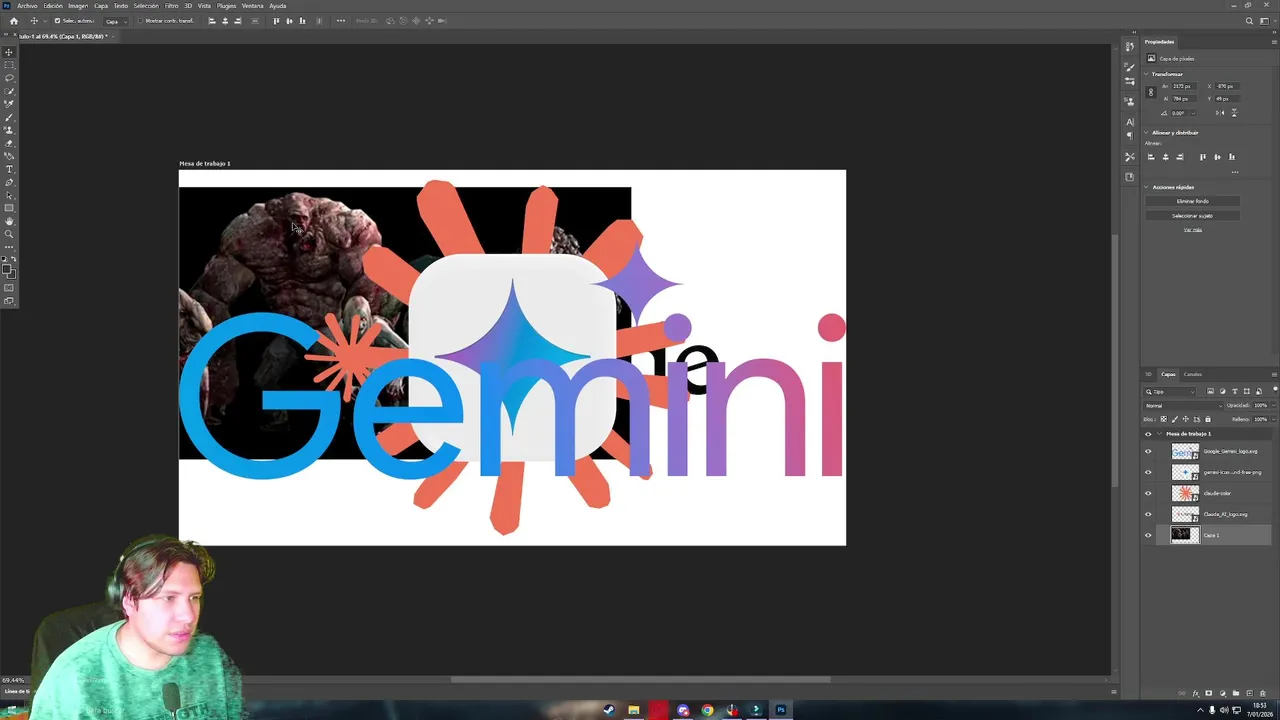Select Capa 1 layer thumbnail
The width and height of the screenshot is (1280, 720).
[x=1185, y=535]
